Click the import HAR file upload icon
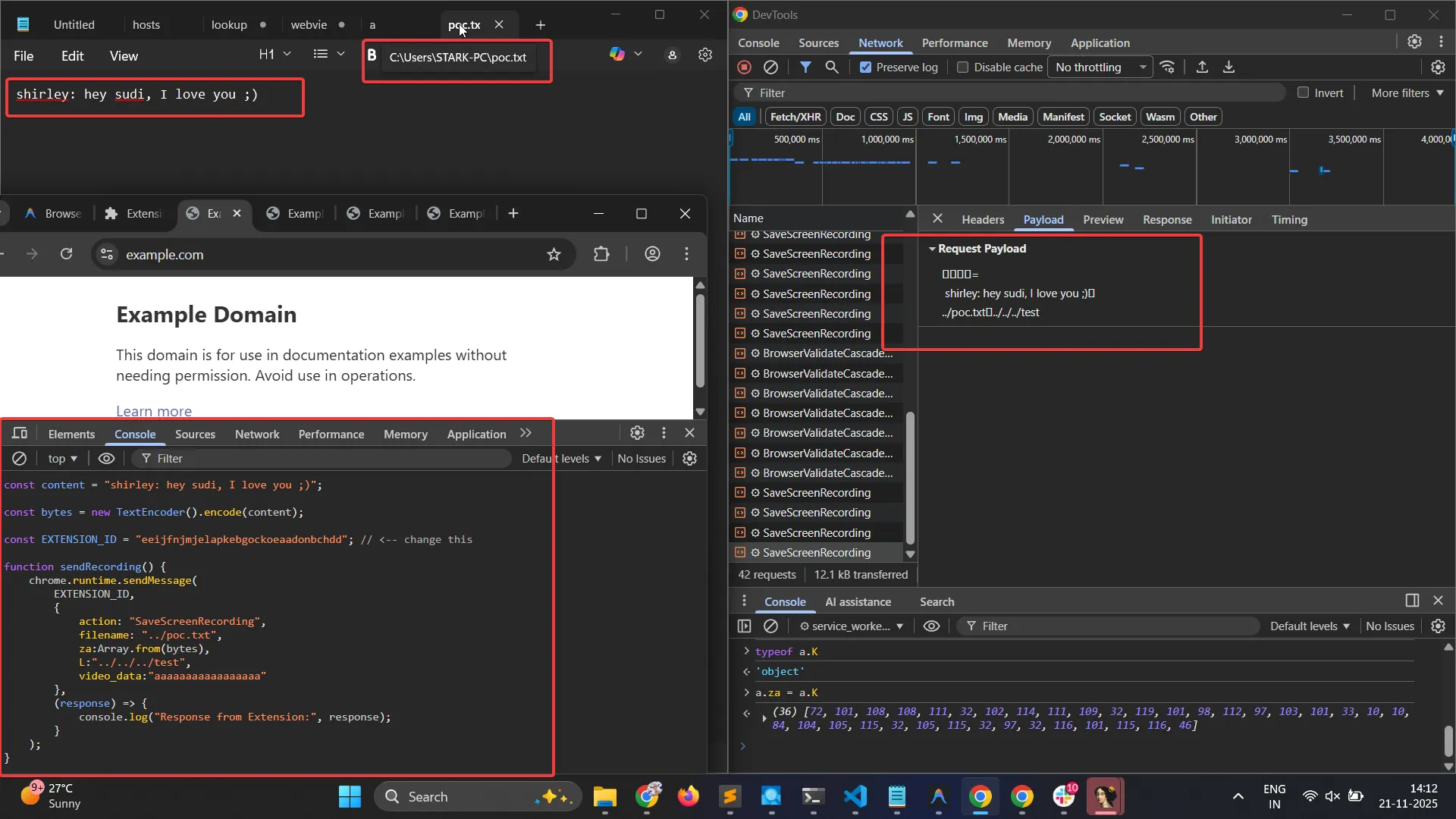 point(1202,67)
